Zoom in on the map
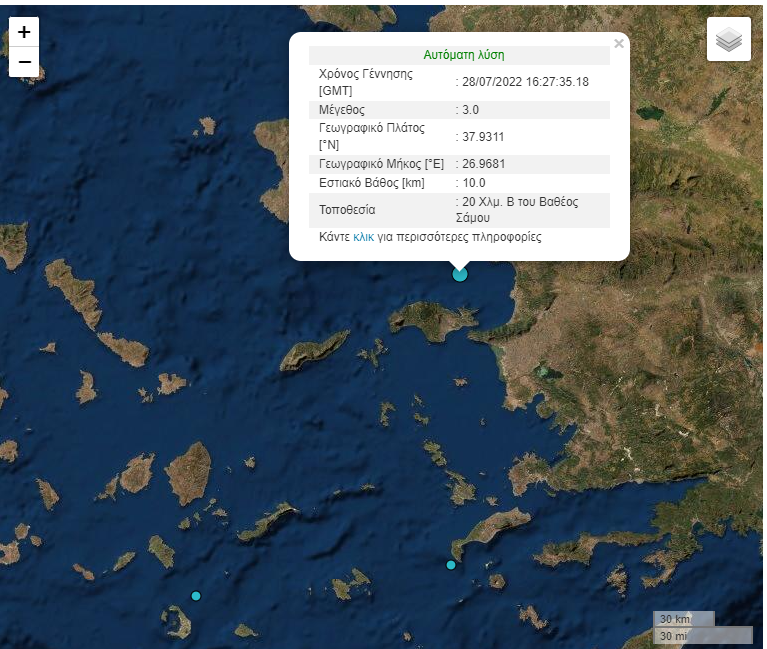Screen dimensions: 767x649 tap(24, 32)
